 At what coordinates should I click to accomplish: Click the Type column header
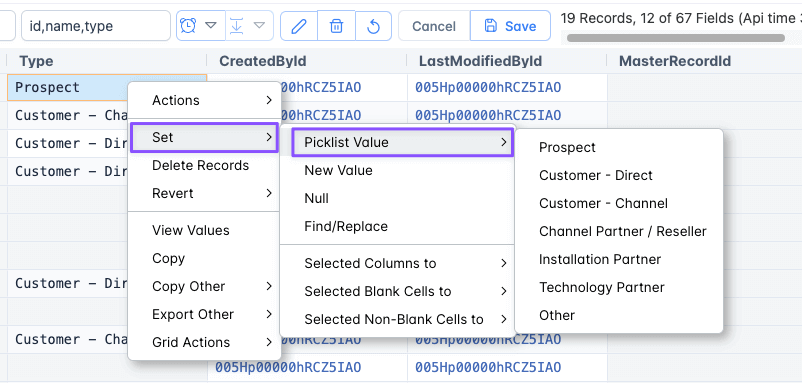pyautogui.click(x=107, y=61)
